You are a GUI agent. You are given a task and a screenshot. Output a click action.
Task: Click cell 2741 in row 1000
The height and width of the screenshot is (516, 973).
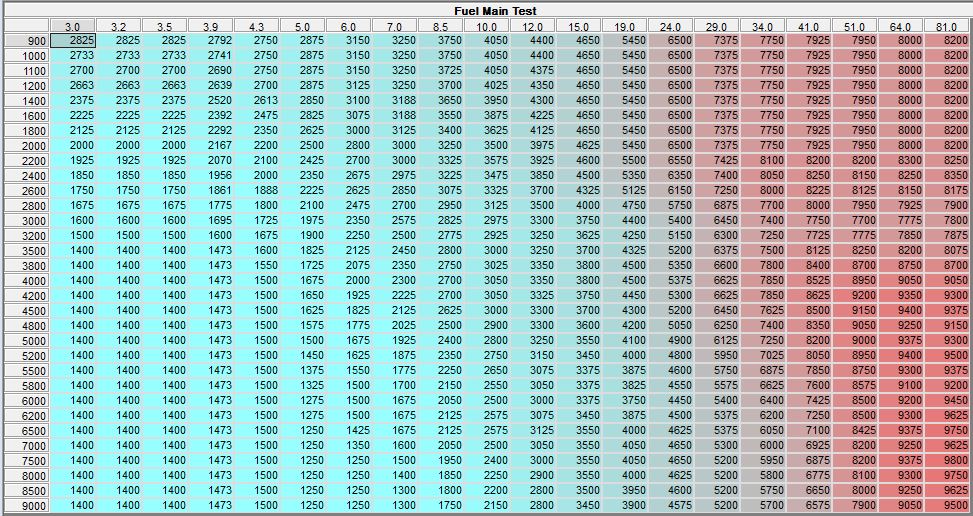coord(211,55)
